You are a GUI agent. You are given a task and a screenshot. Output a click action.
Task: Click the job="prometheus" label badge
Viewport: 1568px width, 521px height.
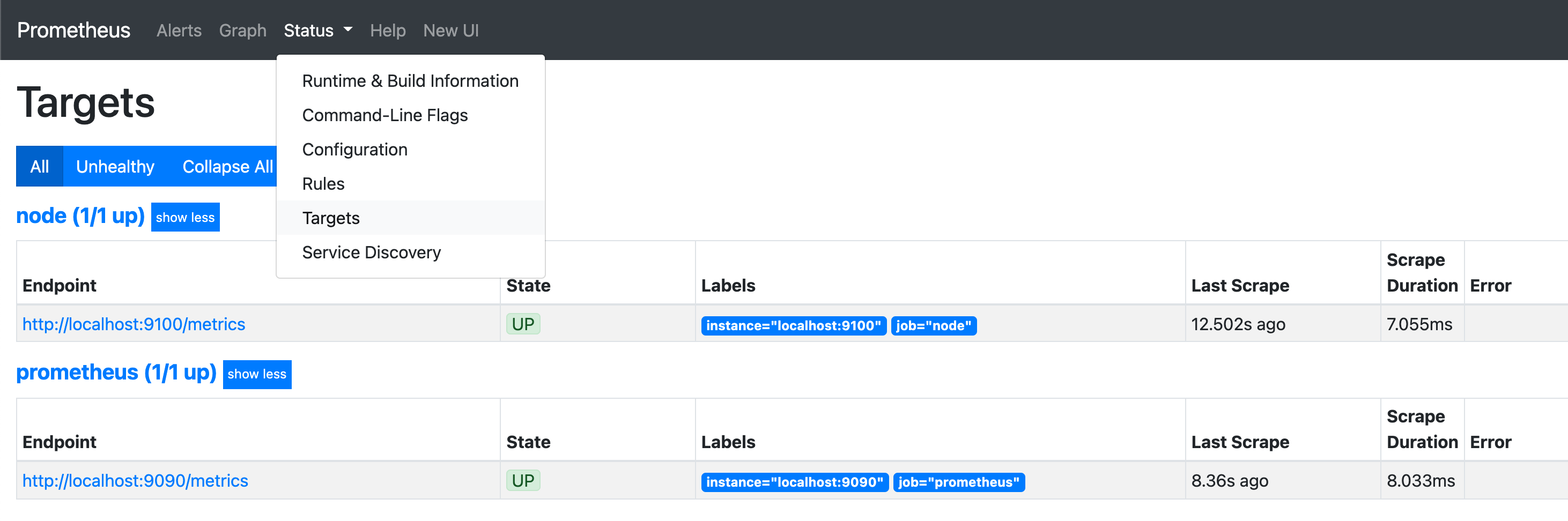pyautogui.click(x=959, y=482)
